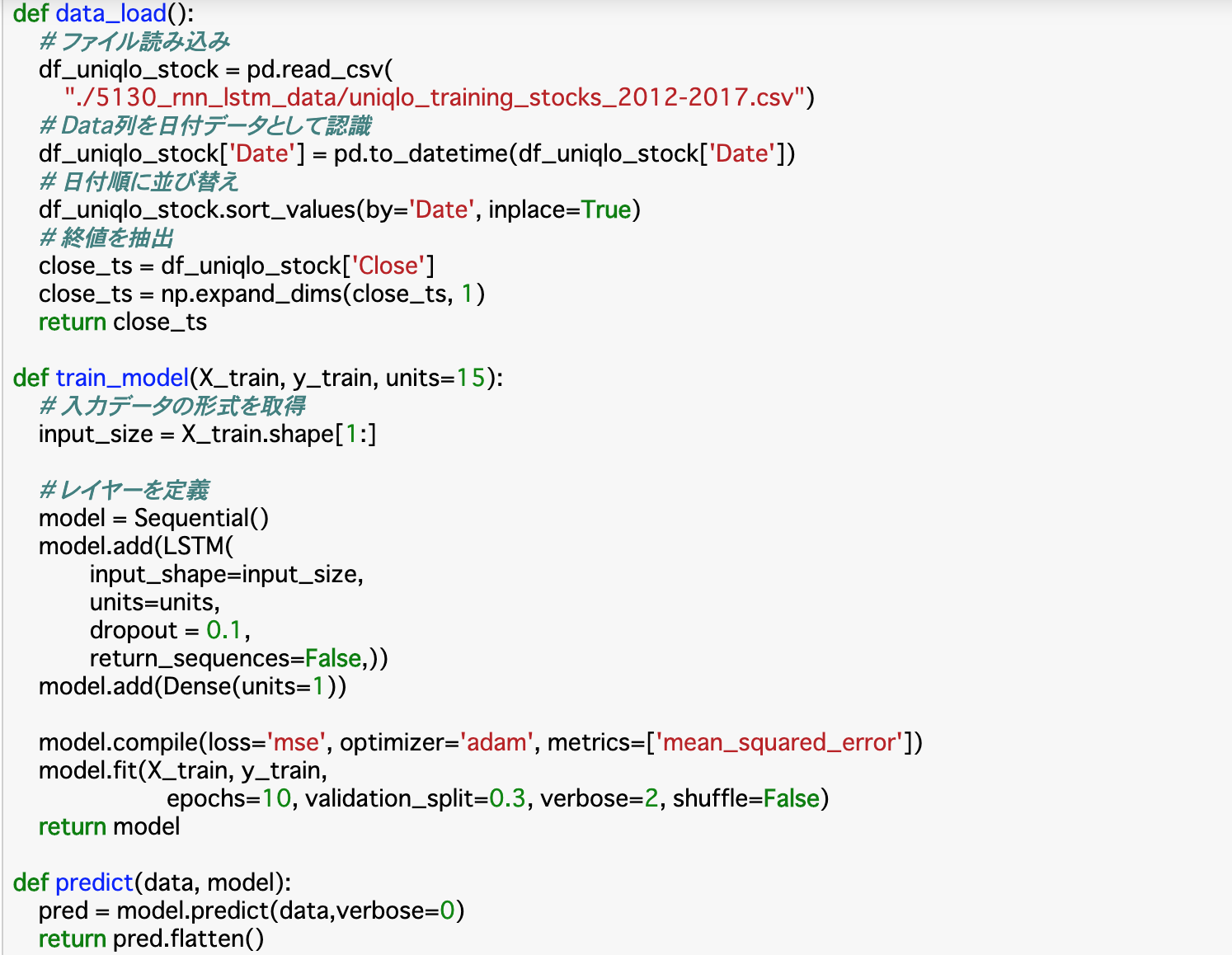Click the 'return model' line
The image size is (1232, 955).
[110, 826]
